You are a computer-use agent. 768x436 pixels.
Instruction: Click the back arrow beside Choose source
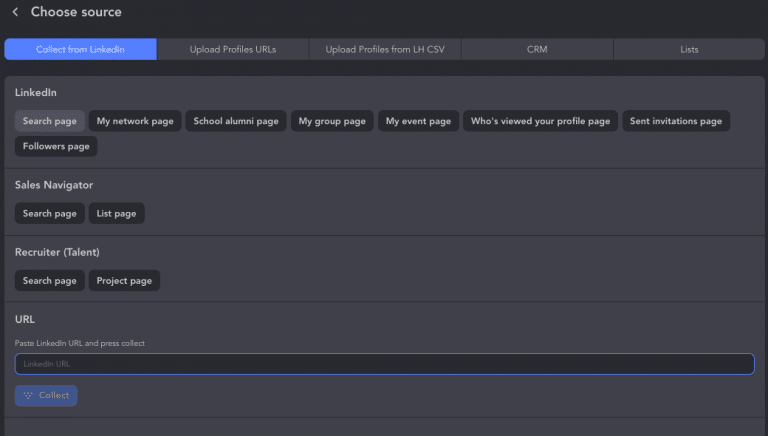pos(15,12)
